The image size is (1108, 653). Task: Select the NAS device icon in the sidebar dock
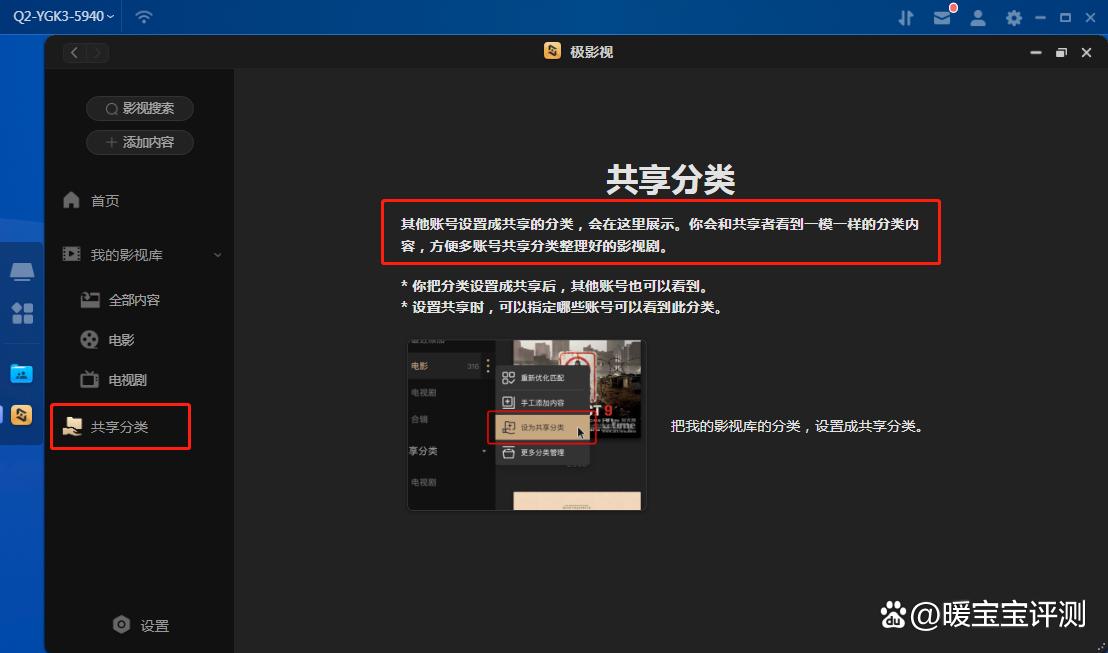[x=21, y=271]
